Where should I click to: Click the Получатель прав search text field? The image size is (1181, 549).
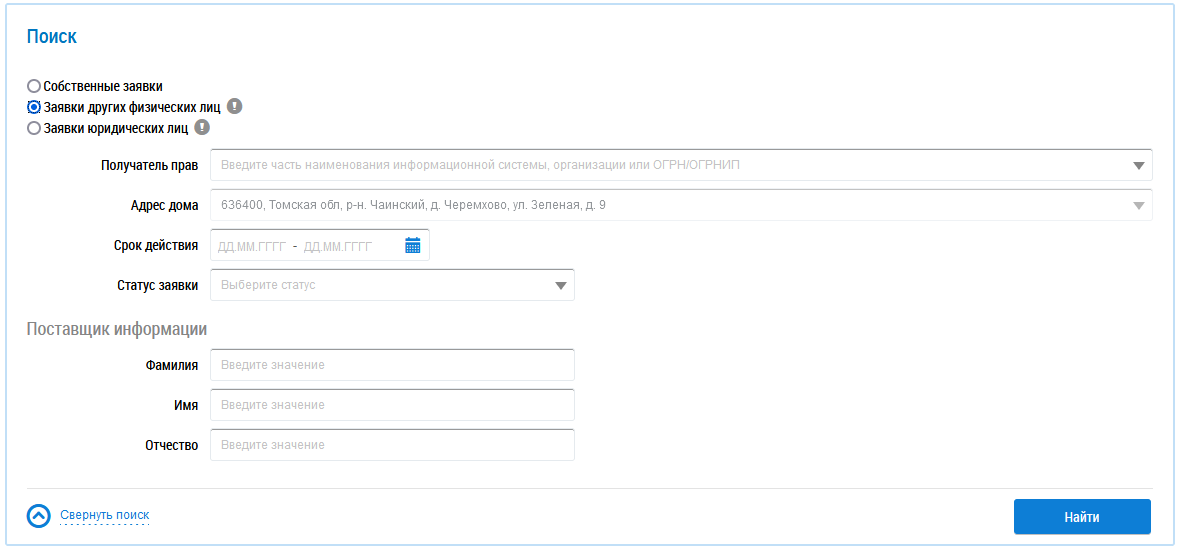click(660, 165)
